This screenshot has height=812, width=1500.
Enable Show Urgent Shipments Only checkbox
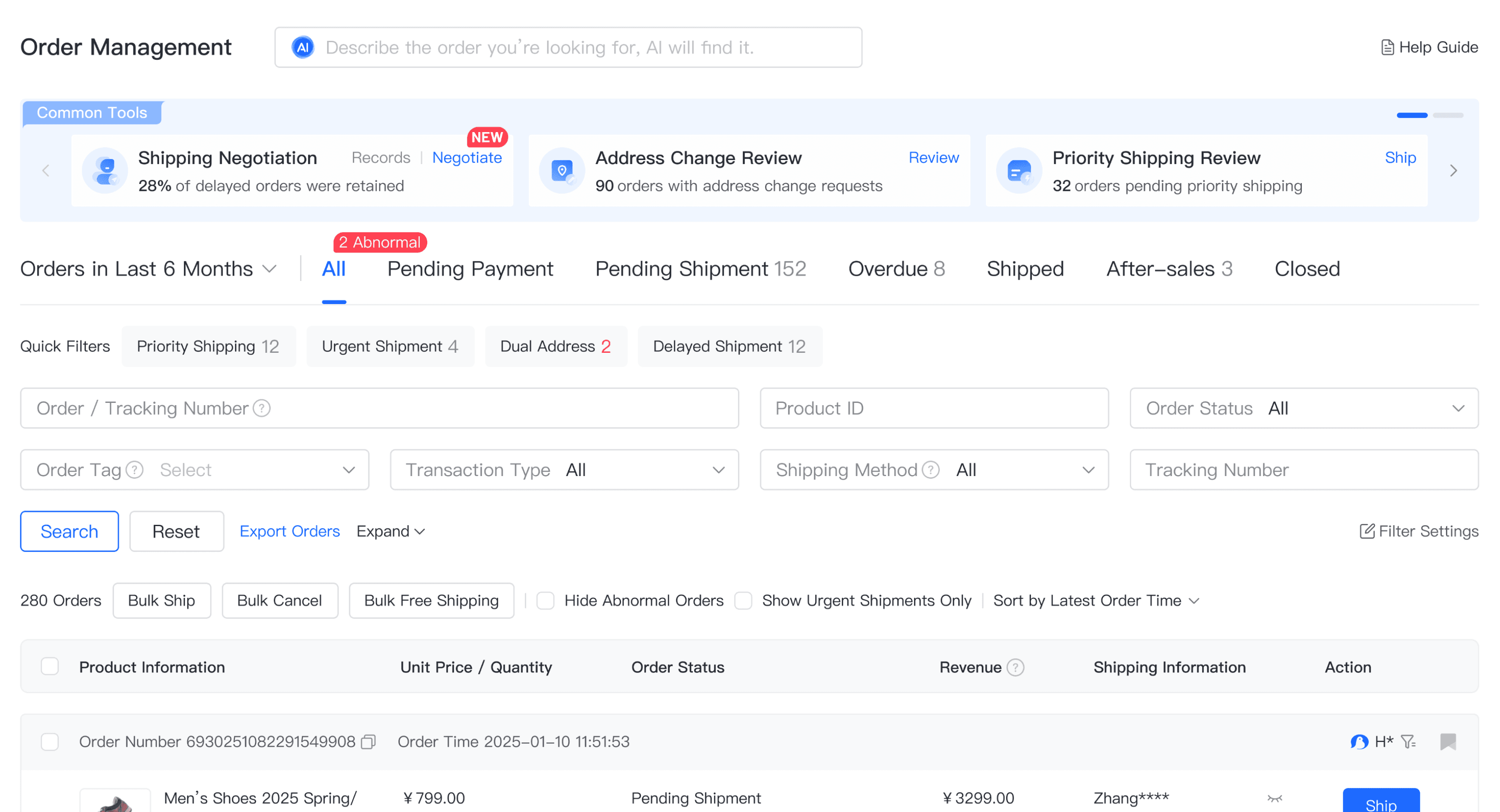tap(743, 600)
